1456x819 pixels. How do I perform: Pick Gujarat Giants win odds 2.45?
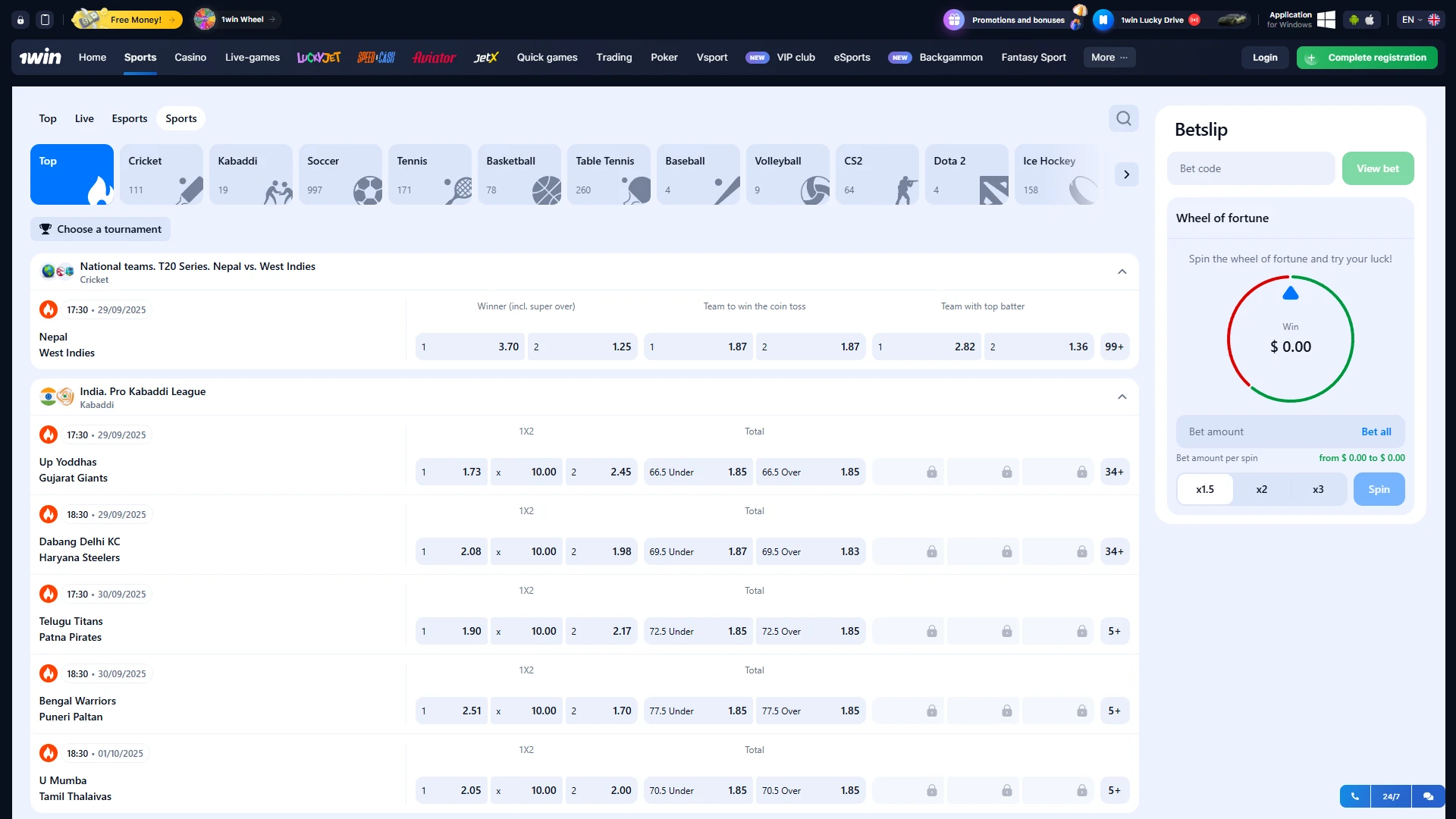[601, 472]
